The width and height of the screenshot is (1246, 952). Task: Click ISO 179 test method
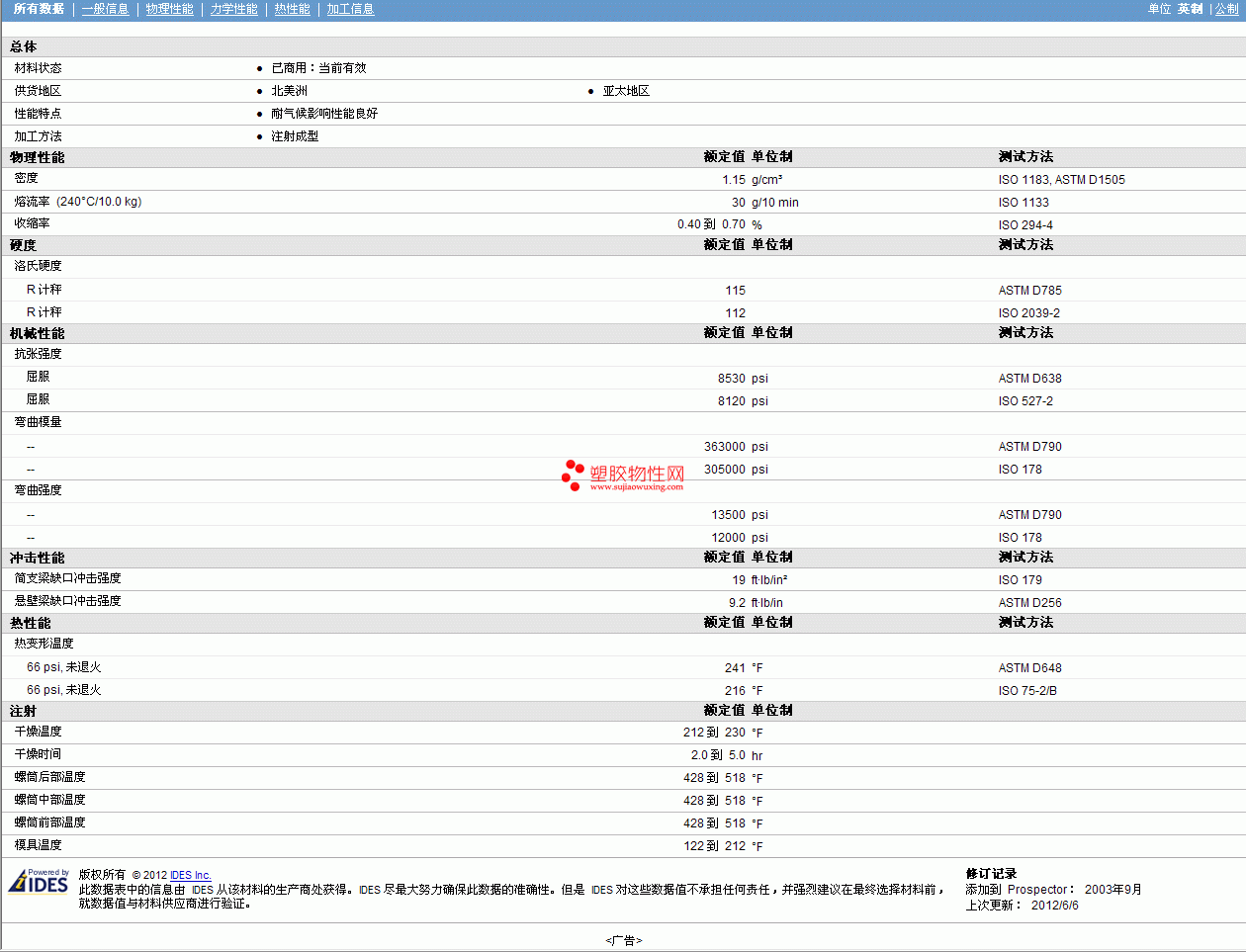[1020, 580]
